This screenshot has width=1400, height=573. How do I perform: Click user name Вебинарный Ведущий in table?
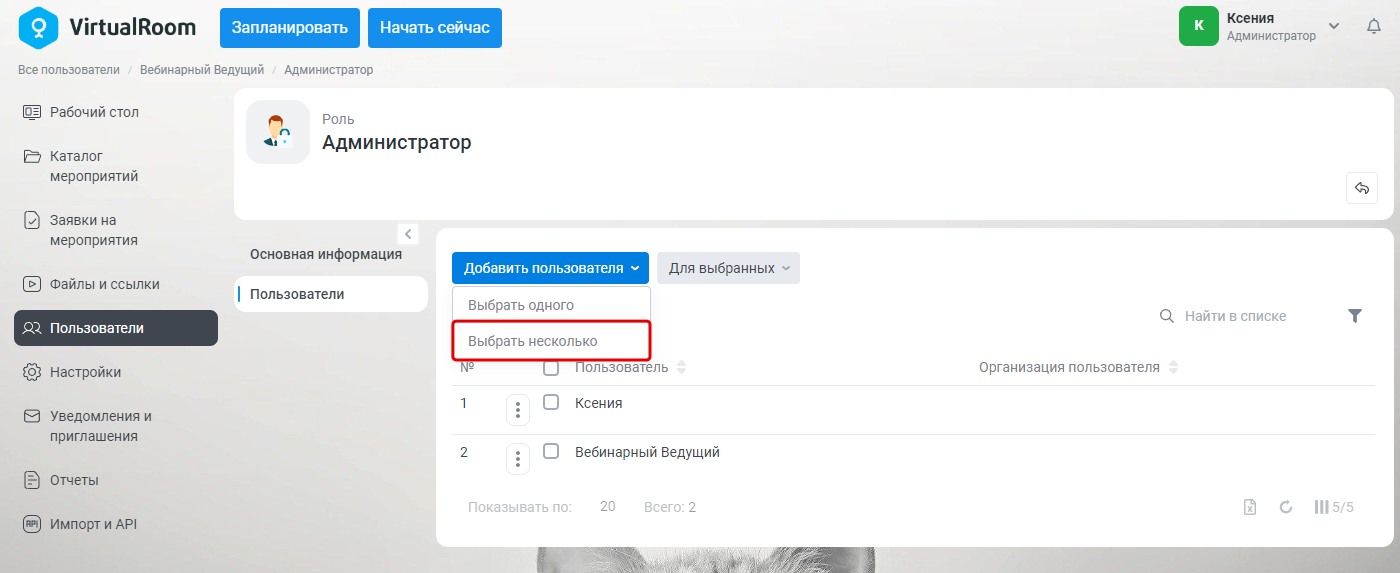(647, 452)
